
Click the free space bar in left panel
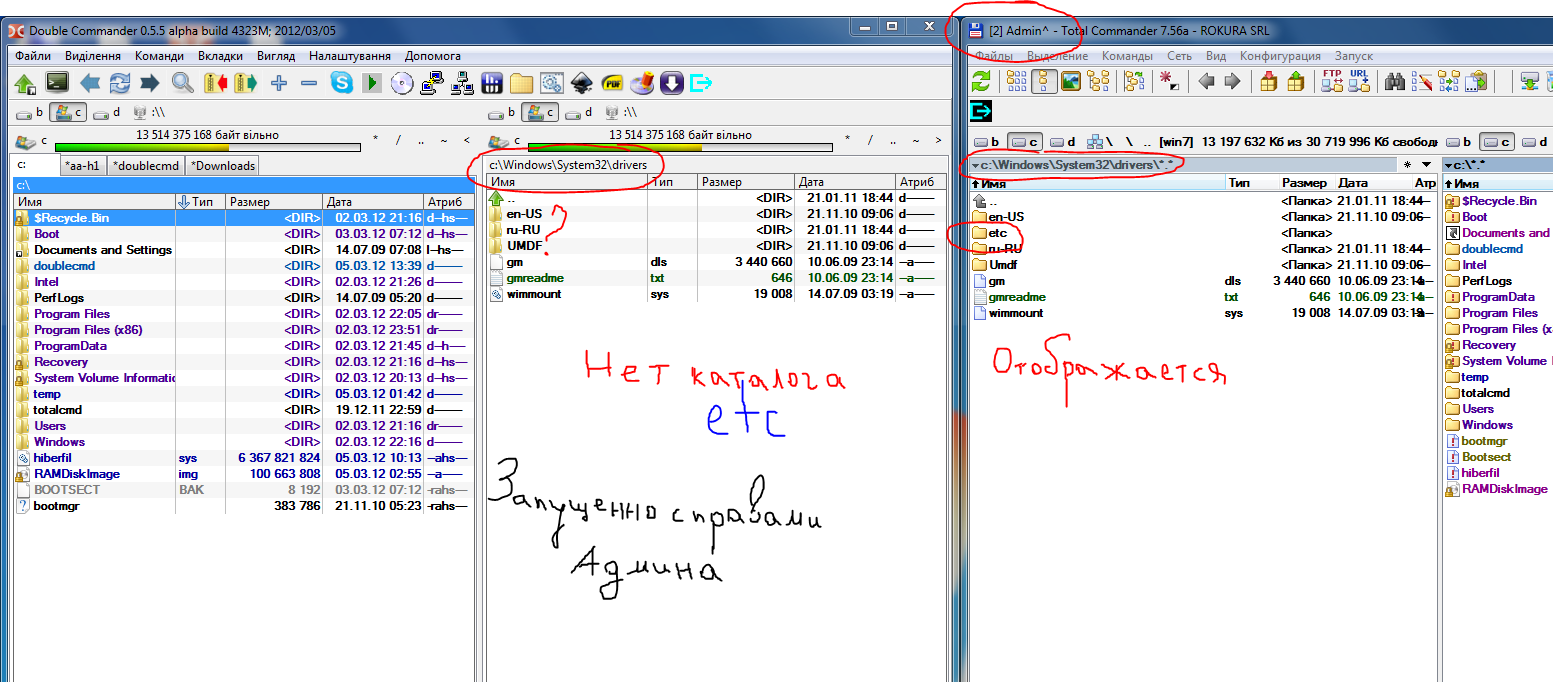(x=208, y=147)
